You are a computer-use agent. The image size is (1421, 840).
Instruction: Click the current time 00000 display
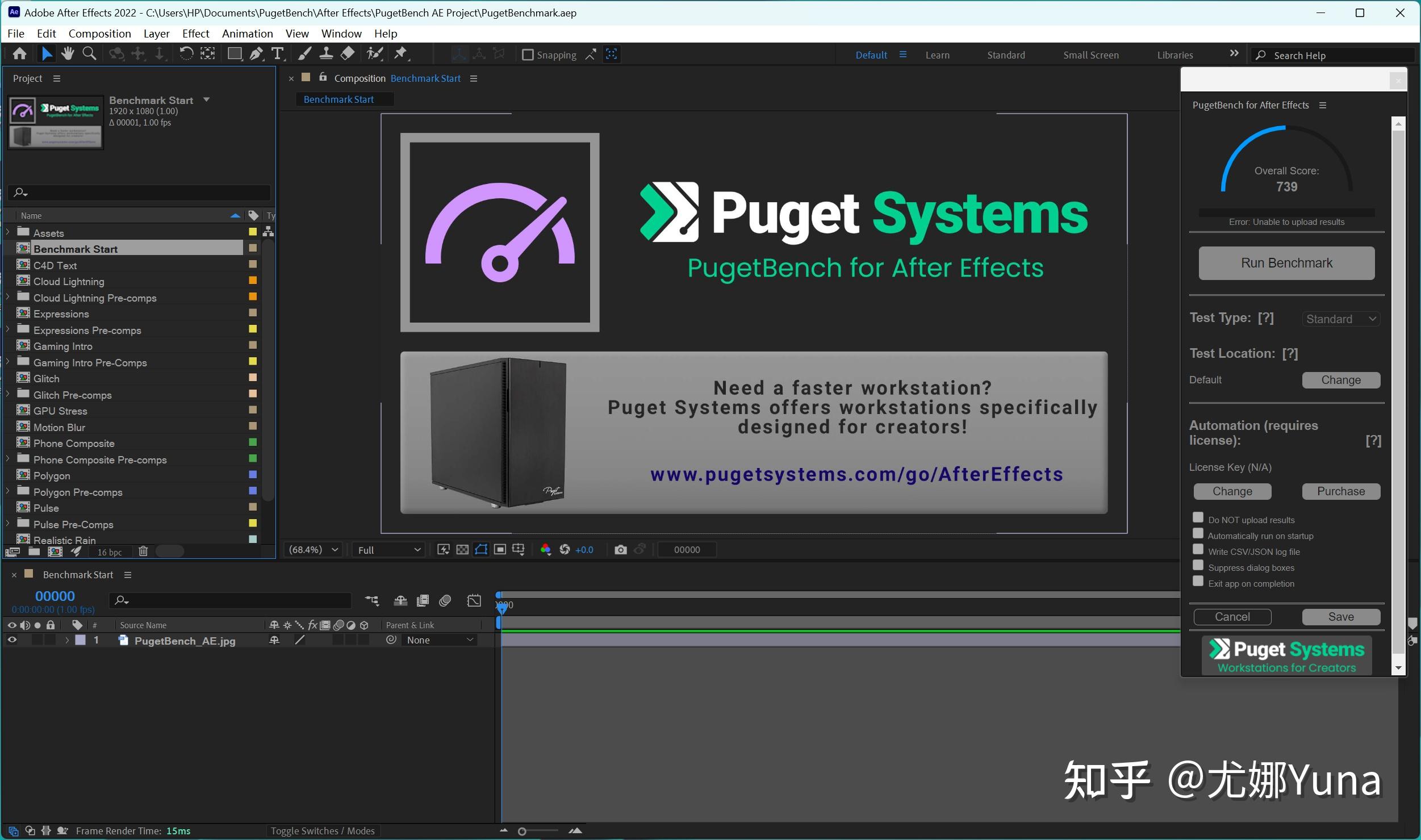tap(55, 596)
